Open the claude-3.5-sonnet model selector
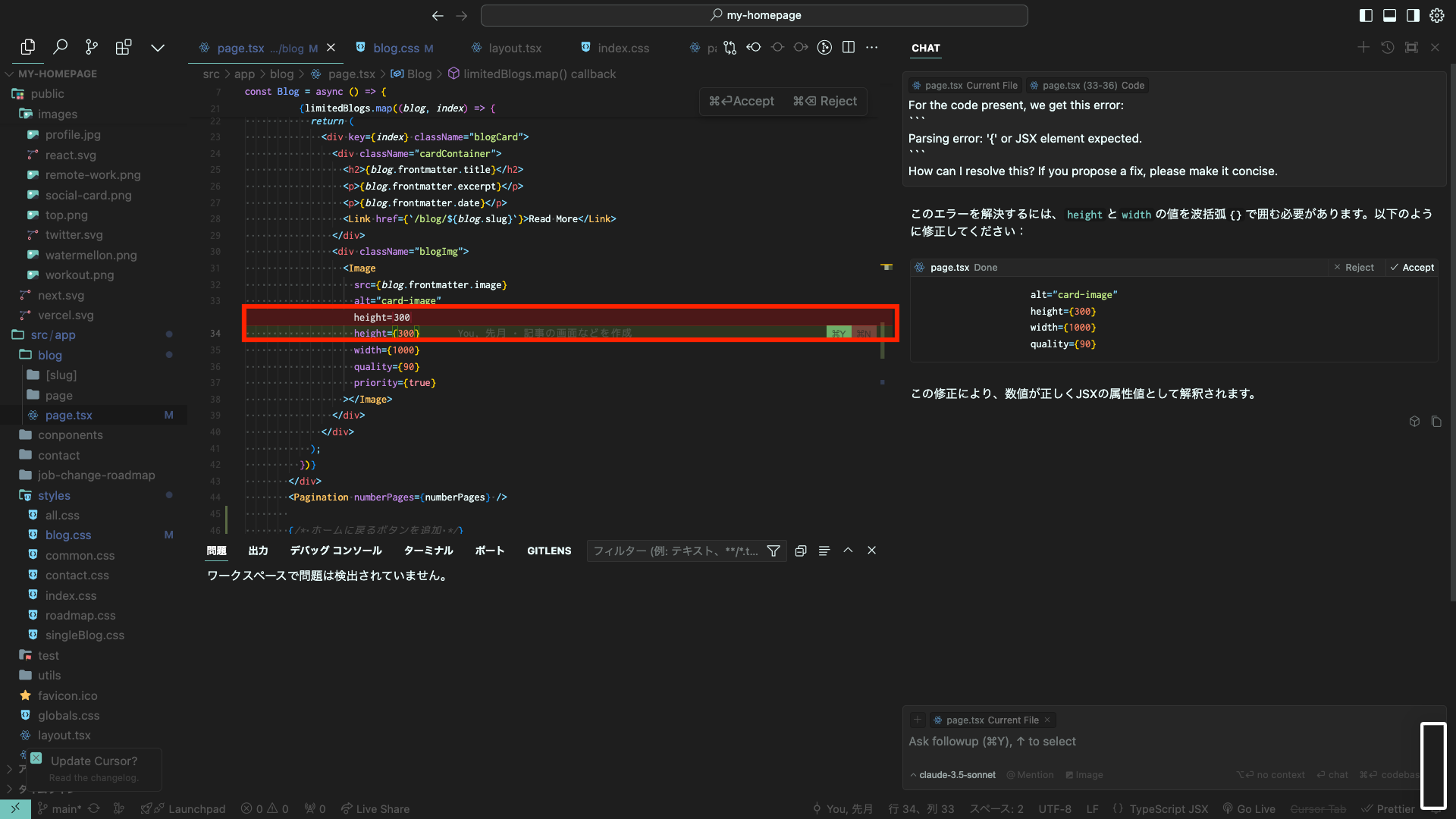The image size is (1456, 819). click(x=953, y=775)
